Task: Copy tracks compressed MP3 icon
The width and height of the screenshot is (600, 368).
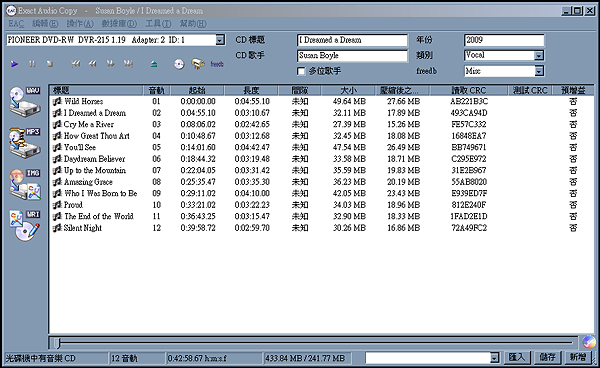Action: (x=25, y=143)
